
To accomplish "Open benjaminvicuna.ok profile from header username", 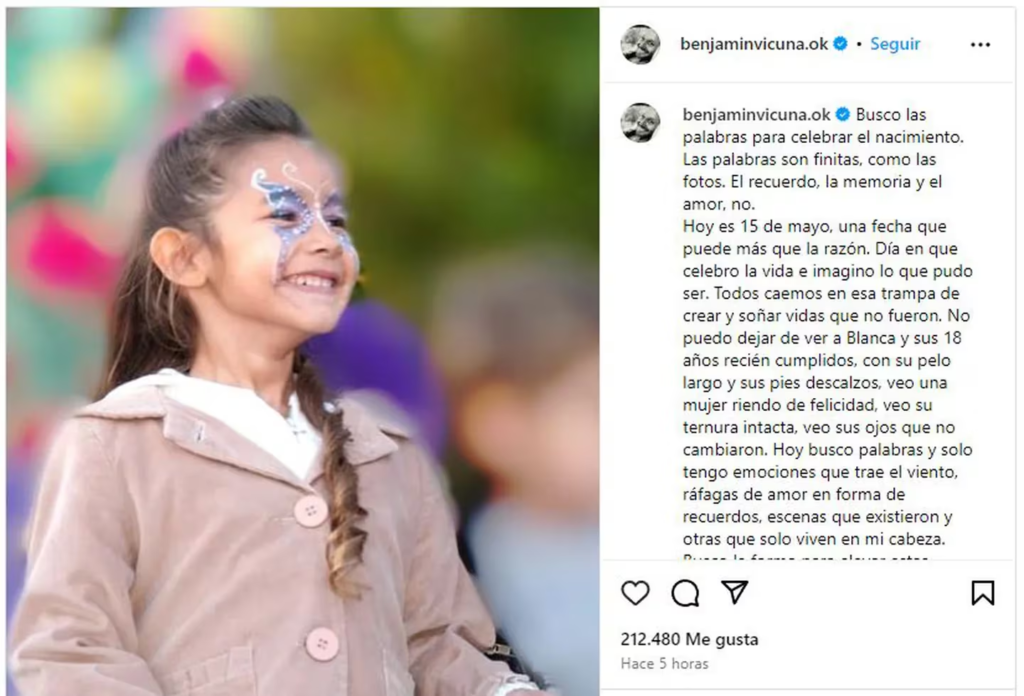I will pyautogui.click(x=754, y=44).
